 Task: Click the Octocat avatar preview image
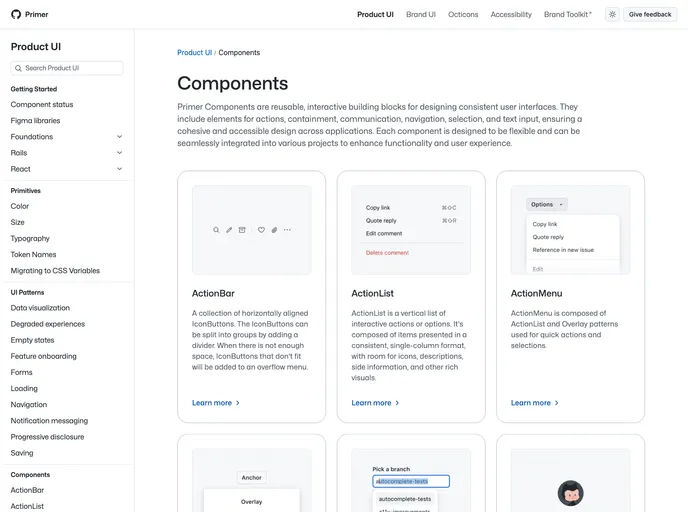pyautogui.click(x=570, y=493)
